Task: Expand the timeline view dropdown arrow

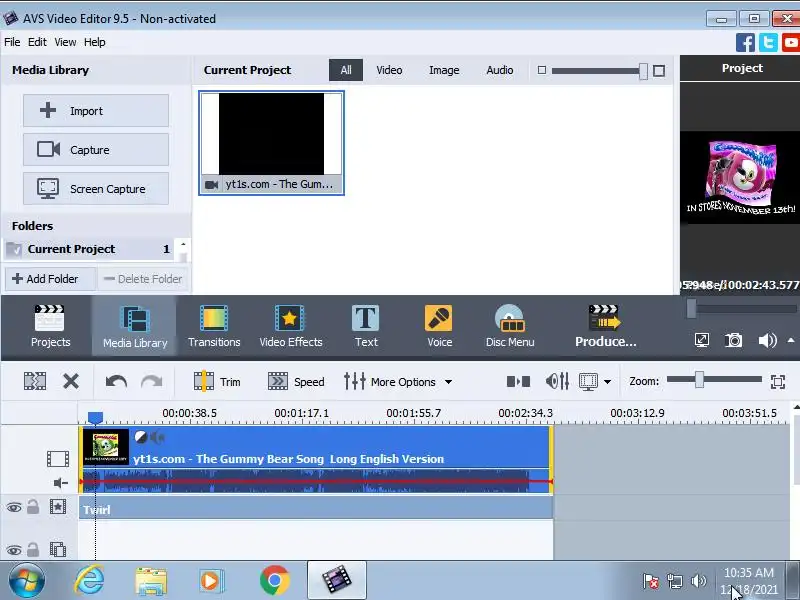Action: (607, 382)
